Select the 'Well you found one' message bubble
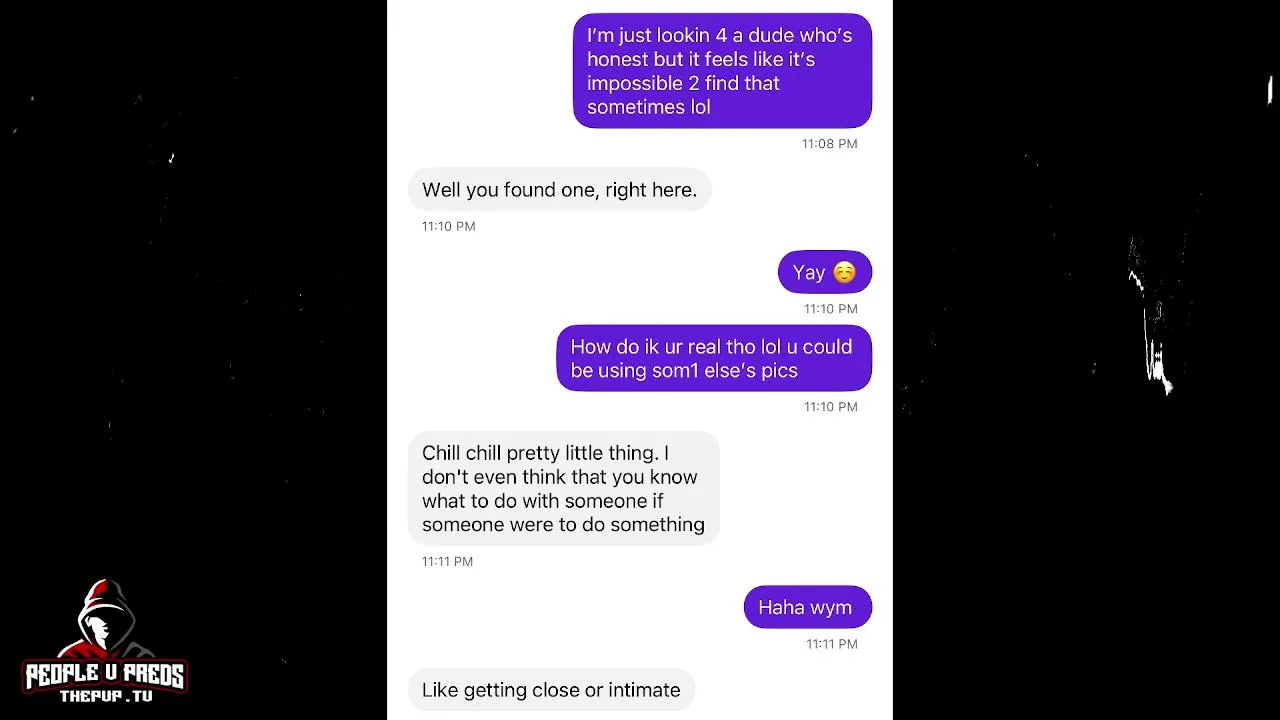 coord(560,189)
